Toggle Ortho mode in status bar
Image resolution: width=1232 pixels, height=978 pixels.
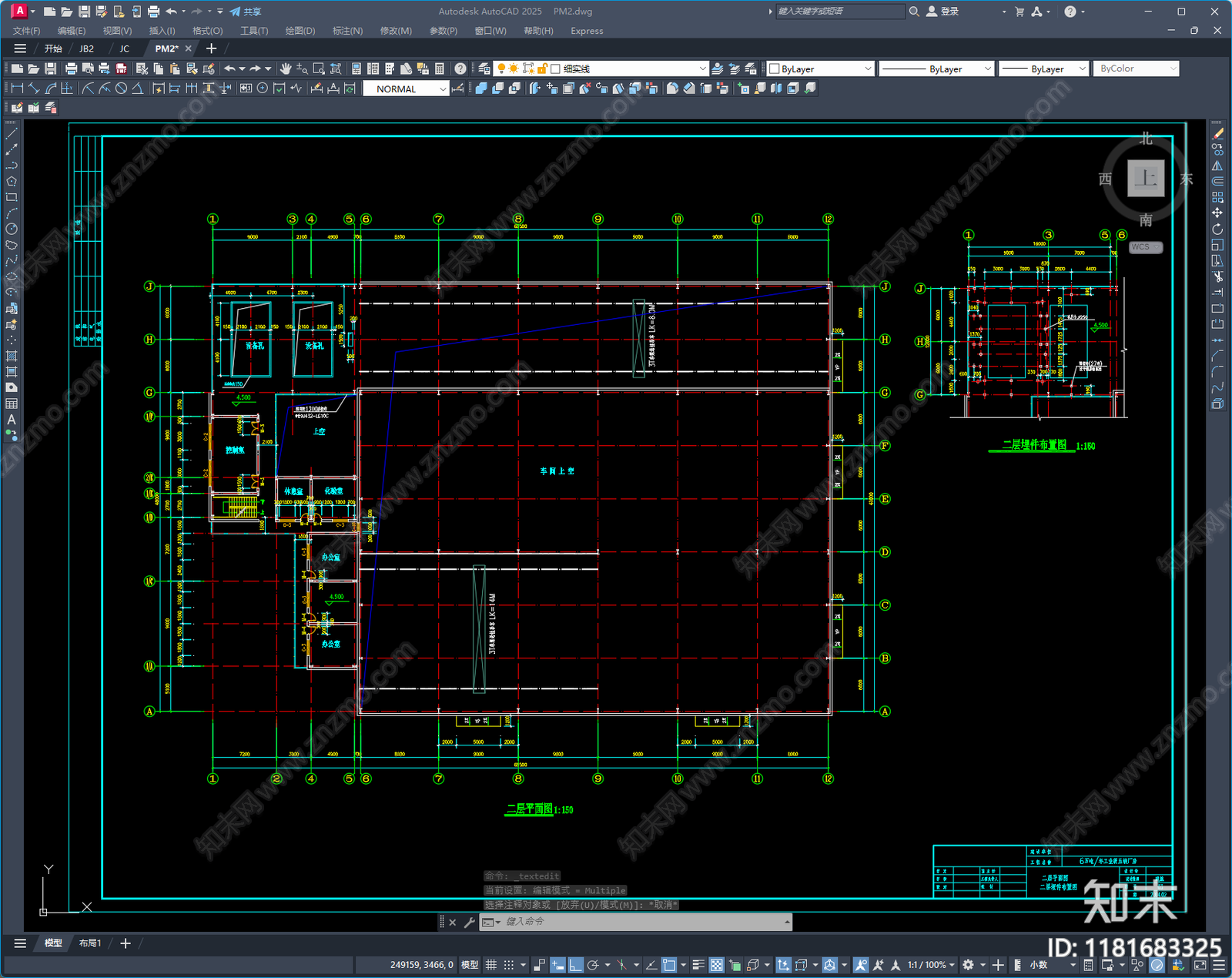(x=575, y=965)
